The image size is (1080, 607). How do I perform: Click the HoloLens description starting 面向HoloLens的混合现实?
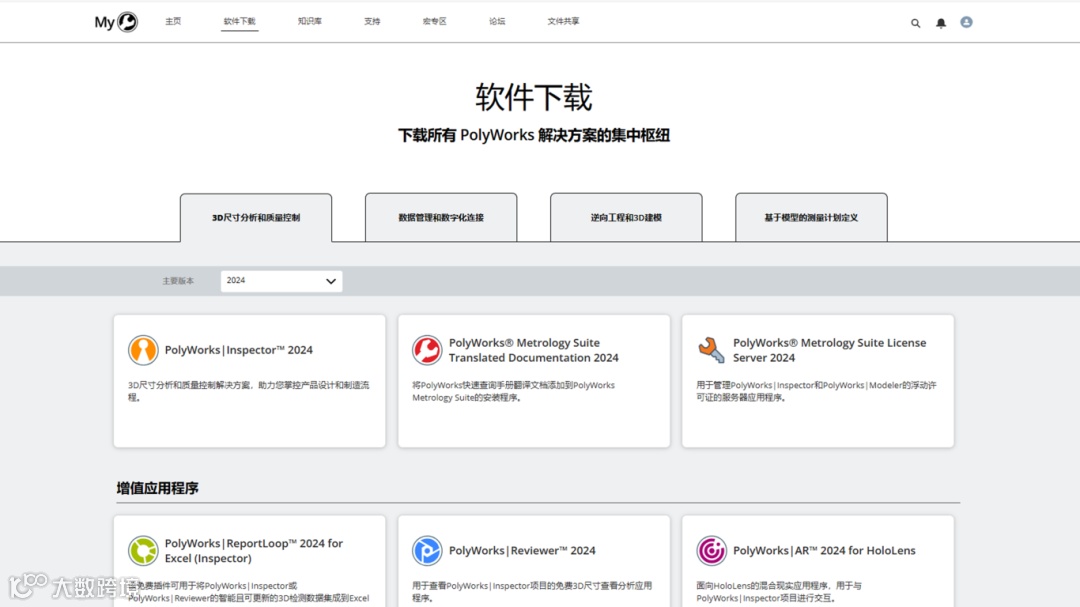pos(778,592)
